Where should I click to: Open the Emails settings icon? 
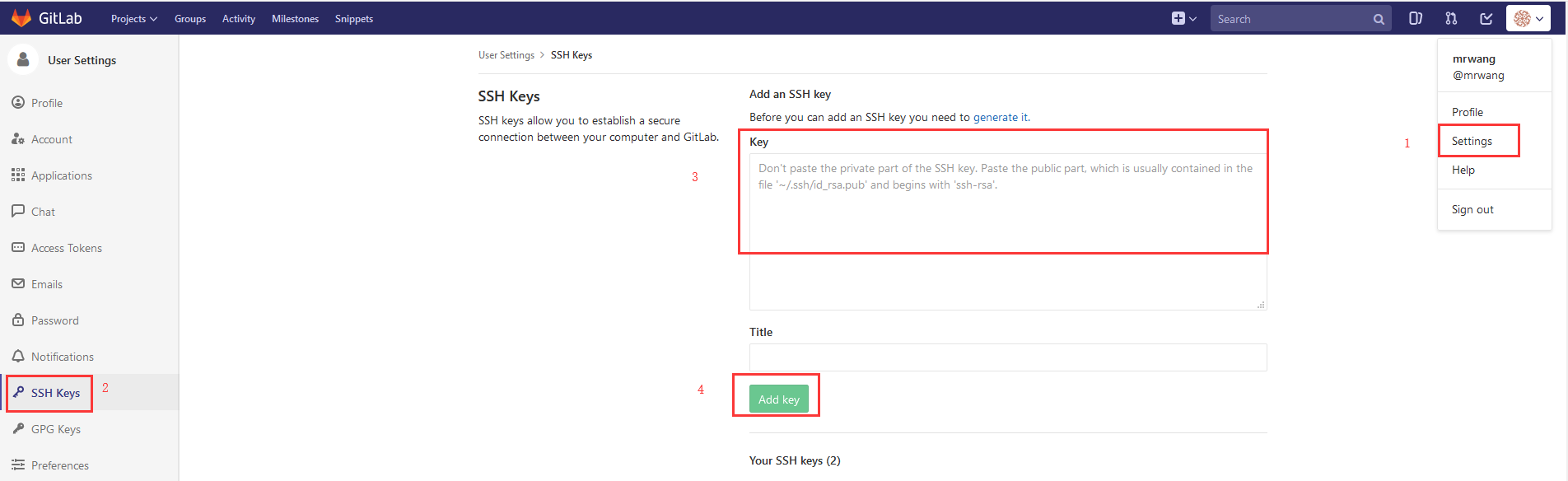click(20, 283)
